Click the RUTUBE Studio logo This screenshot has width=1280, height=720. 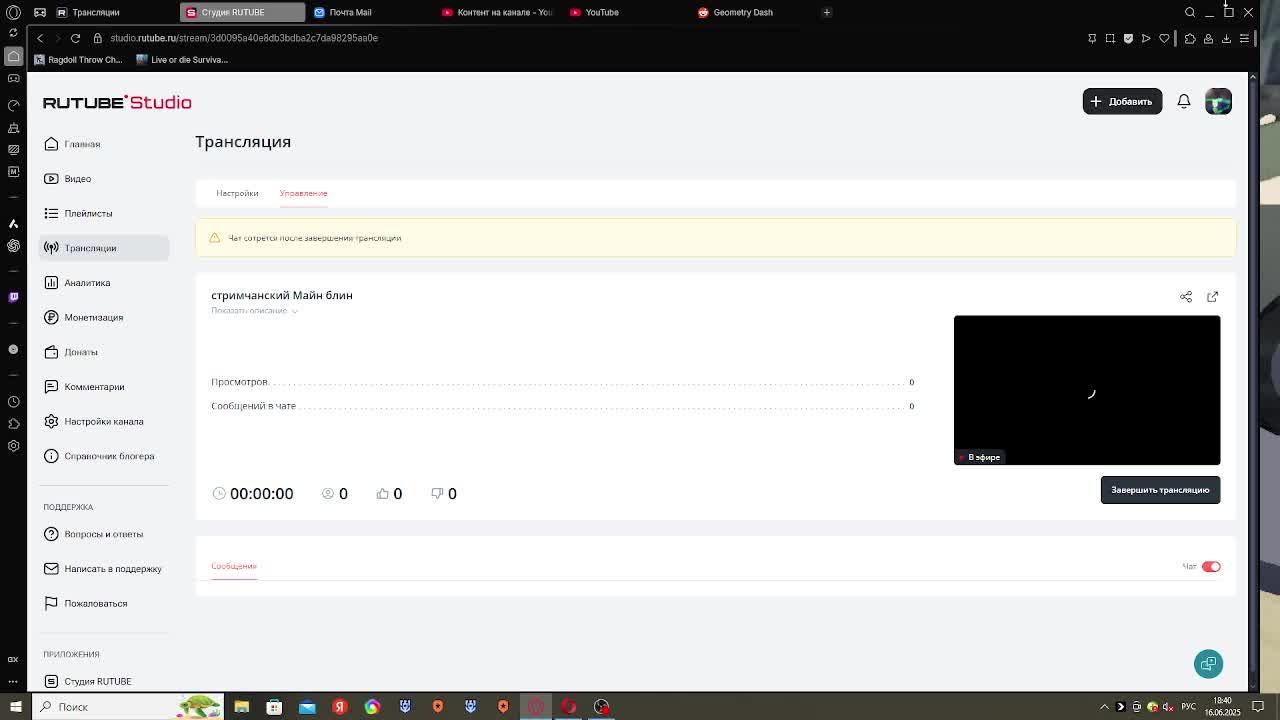pyautogui.click(x=117, y=102)
